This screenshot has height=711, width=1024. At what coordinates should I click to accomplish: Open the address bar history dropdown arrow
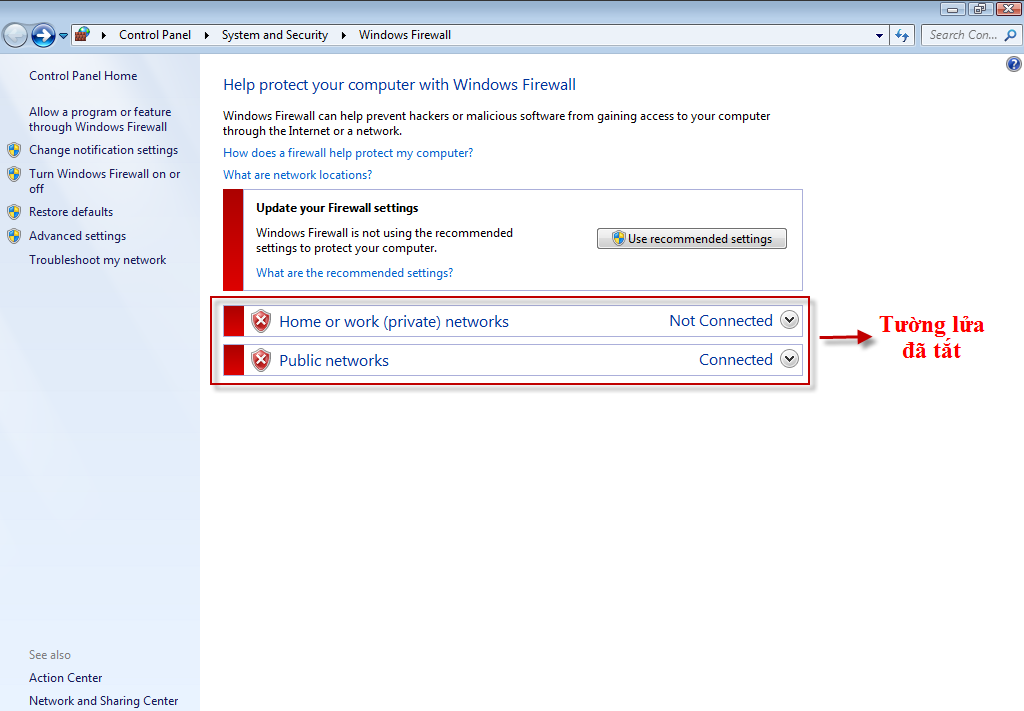pos(879,36)
